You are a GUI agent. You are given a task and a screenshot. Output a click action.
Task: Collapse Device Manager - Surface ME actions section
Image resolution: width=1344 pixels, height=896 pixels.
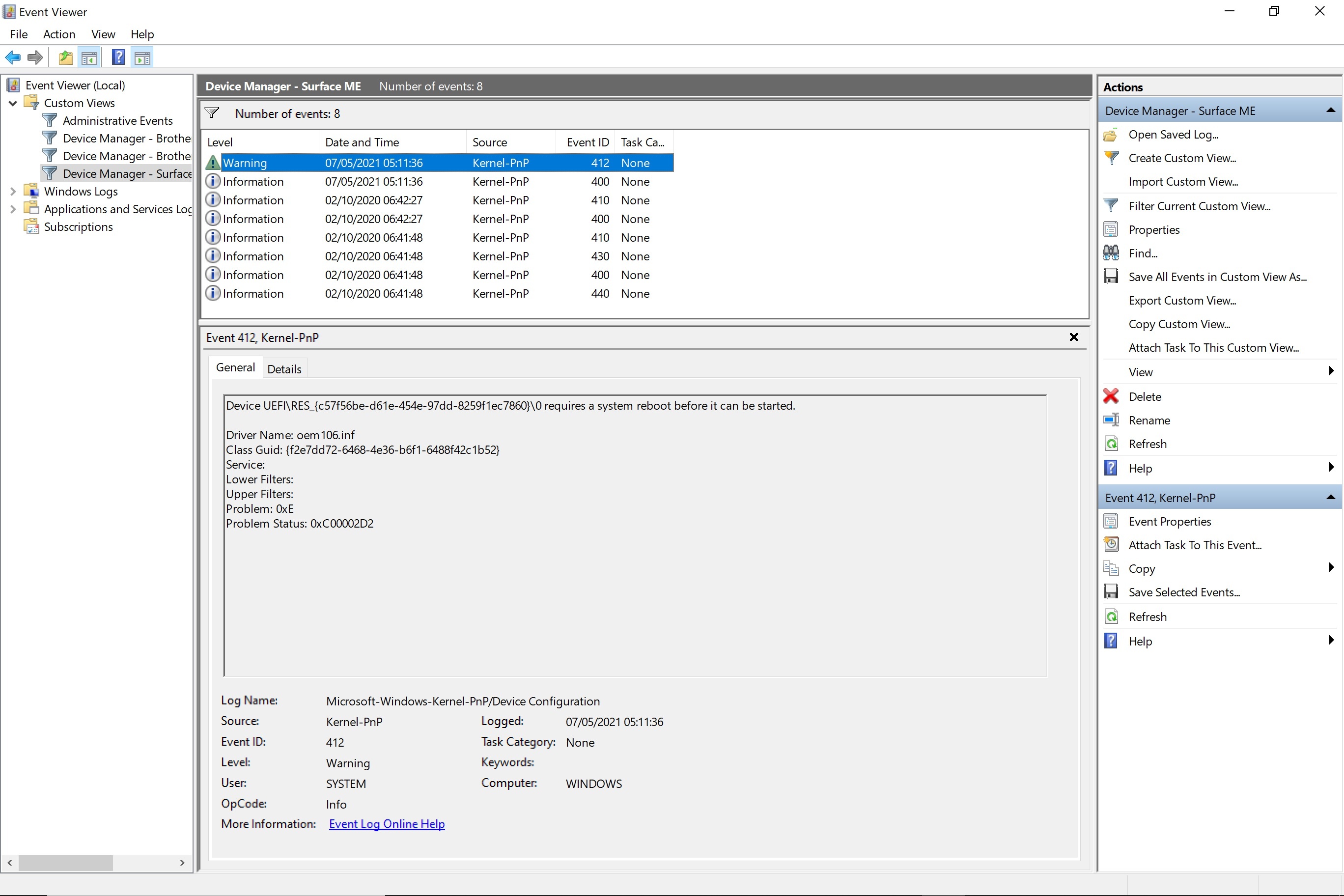[1331, 111]
